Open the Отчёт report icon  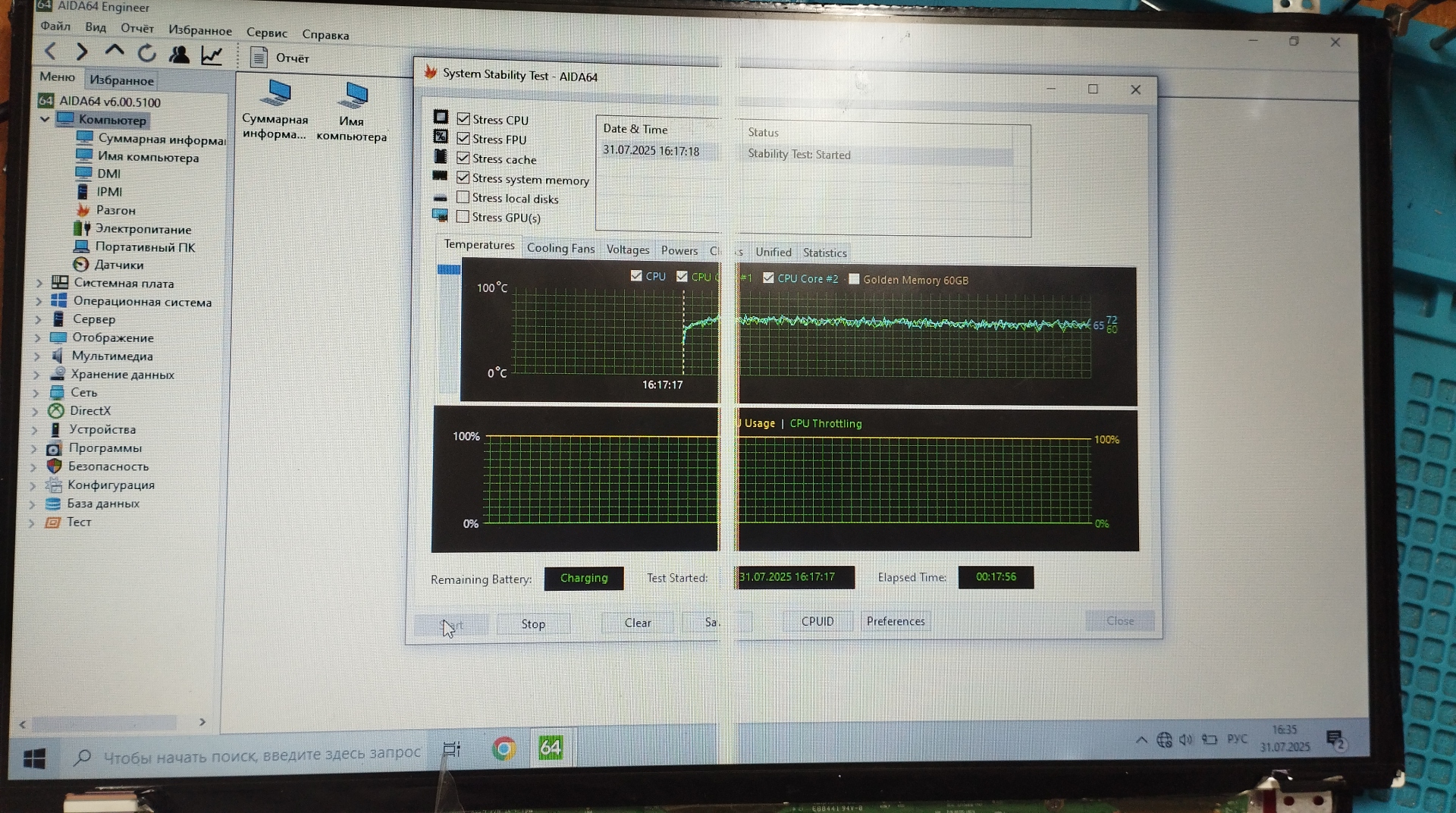click(x=259, y=58)
